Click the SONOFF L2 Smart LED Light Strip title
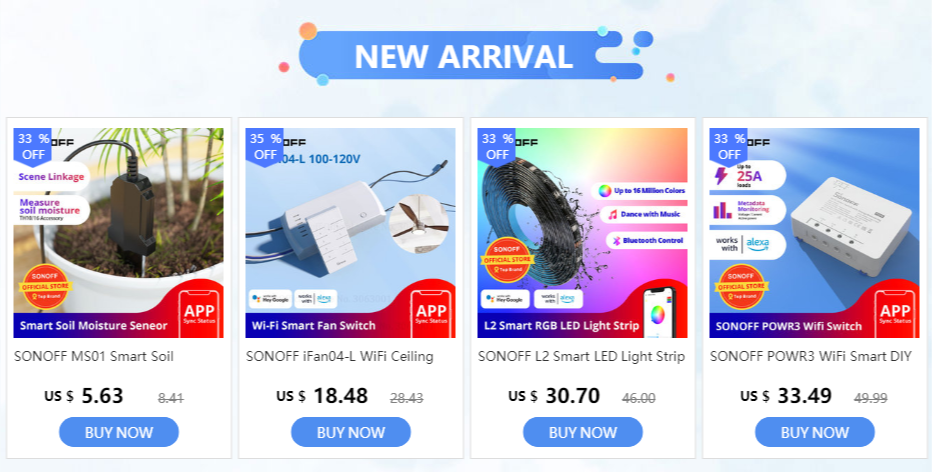The image size is (932, 472). point(581,357)
